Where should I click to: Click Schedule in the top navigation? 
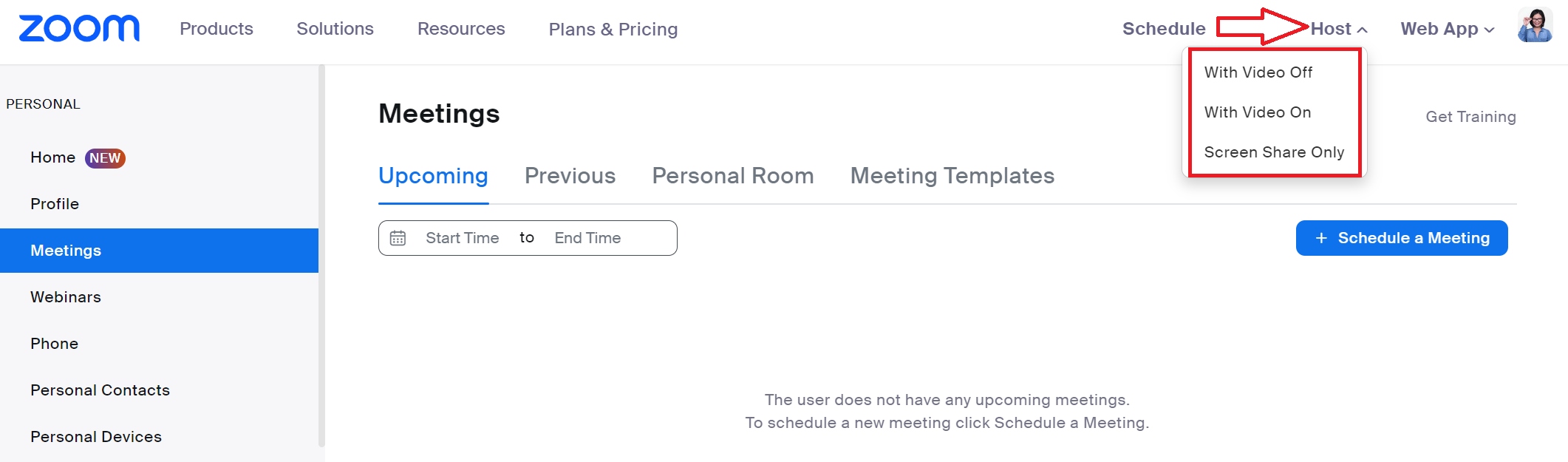click(x=1164, y=29)
